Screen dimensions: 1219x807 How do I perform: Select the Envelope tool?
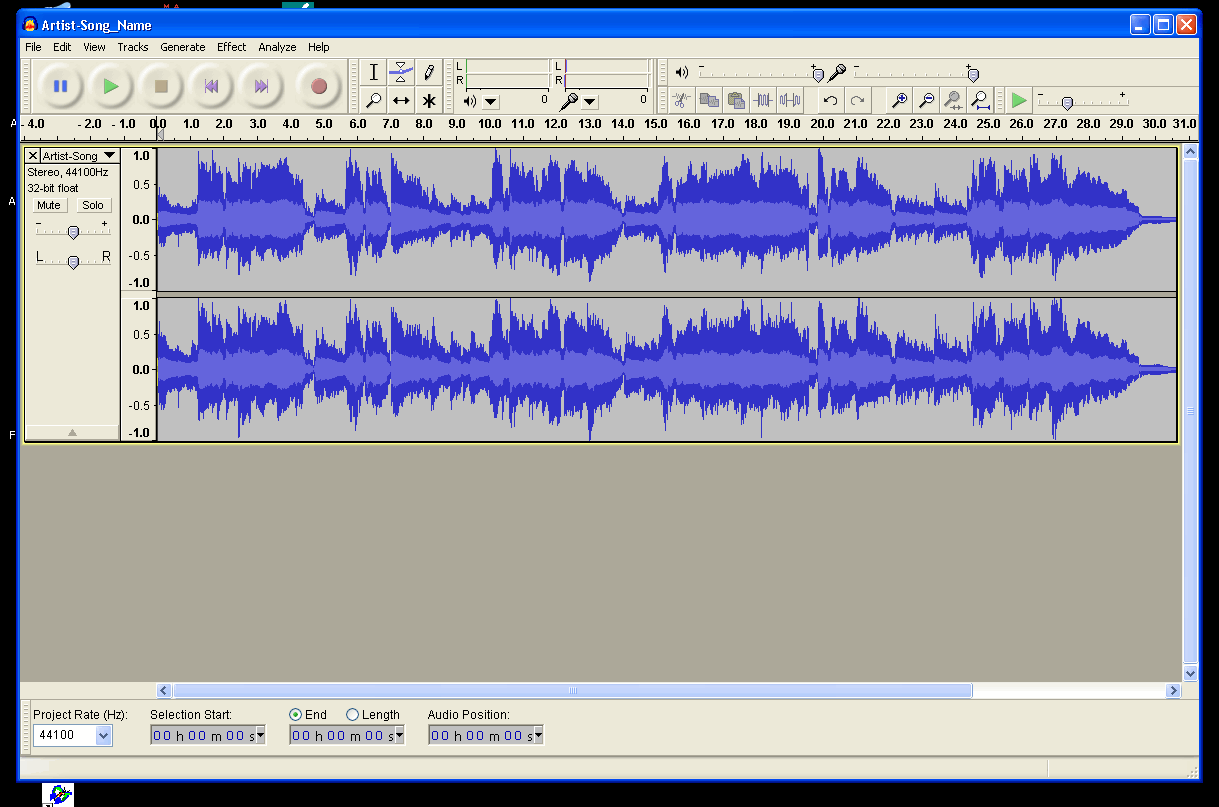click(401, 72)
